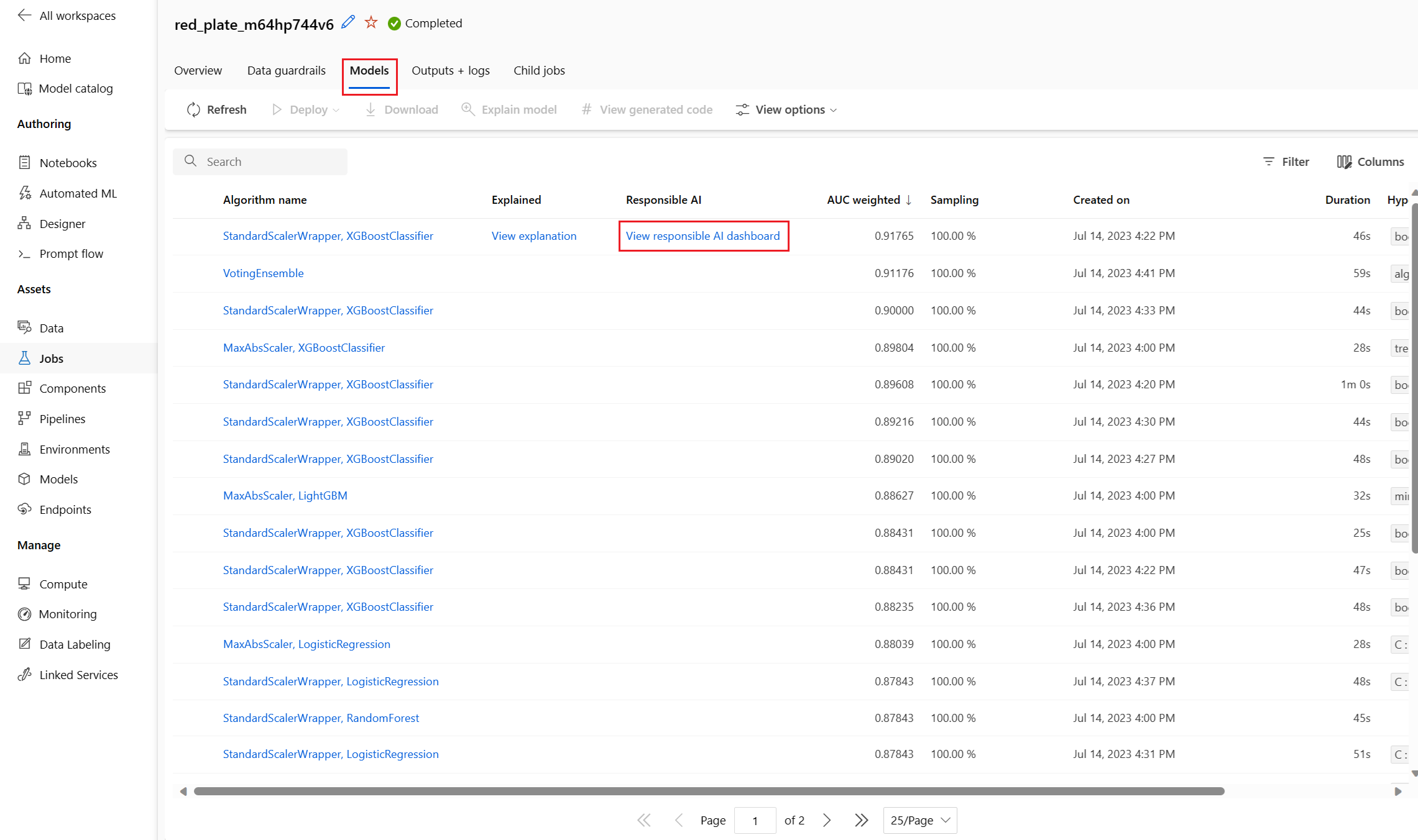Open Designer in the sidebar

62,224
